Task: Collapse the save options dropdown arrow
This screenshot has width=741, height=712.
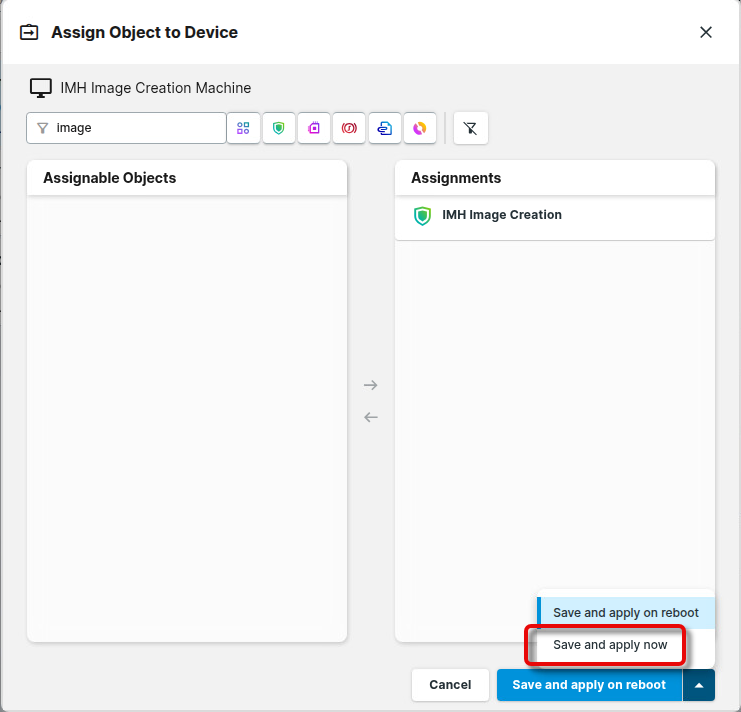Action: (x=699, y=685)
